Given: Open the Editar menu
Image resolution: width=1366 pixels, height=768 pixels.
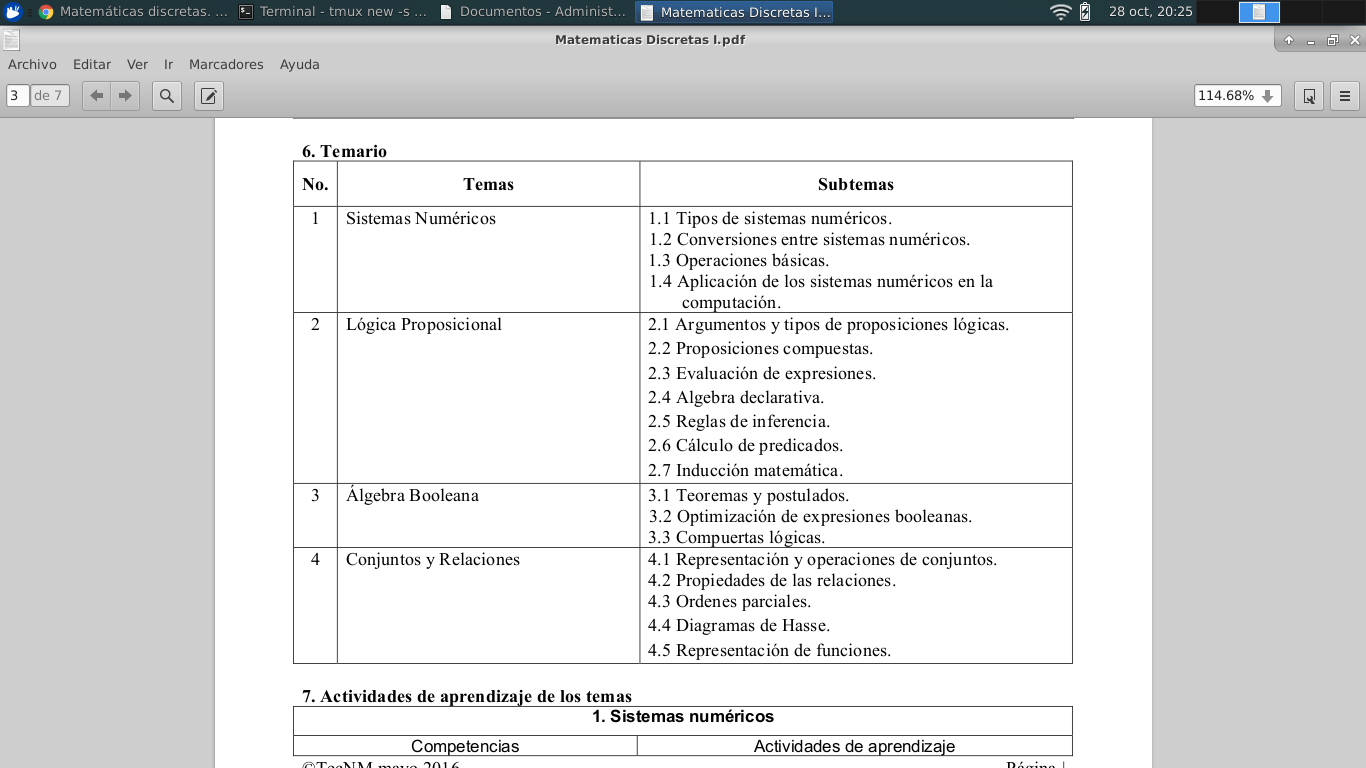Looking at the screenshot, I should (x=92, y=64).
